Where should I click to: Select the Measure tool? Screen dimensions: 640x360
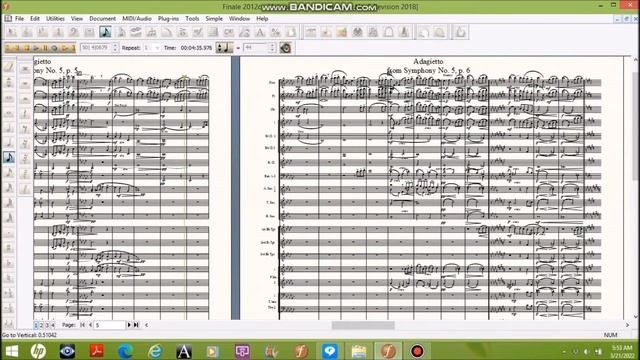[89, 32]
